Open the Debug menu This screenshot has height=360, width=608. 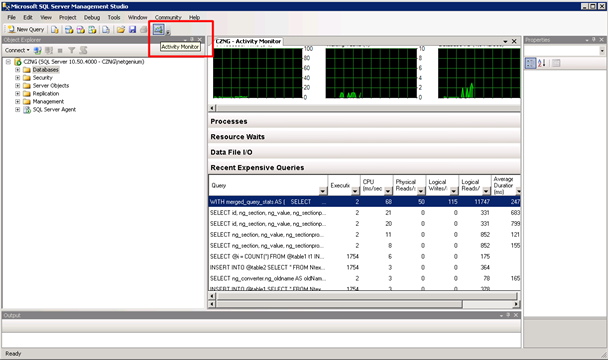click(92, 17)
